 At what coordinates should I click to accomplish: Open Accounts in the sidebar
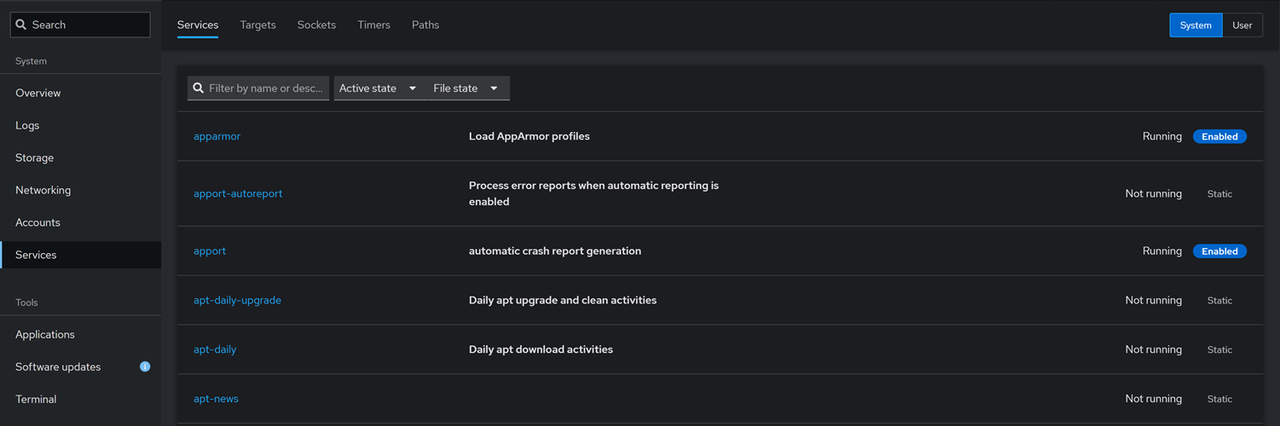click(x=80, y=222)
